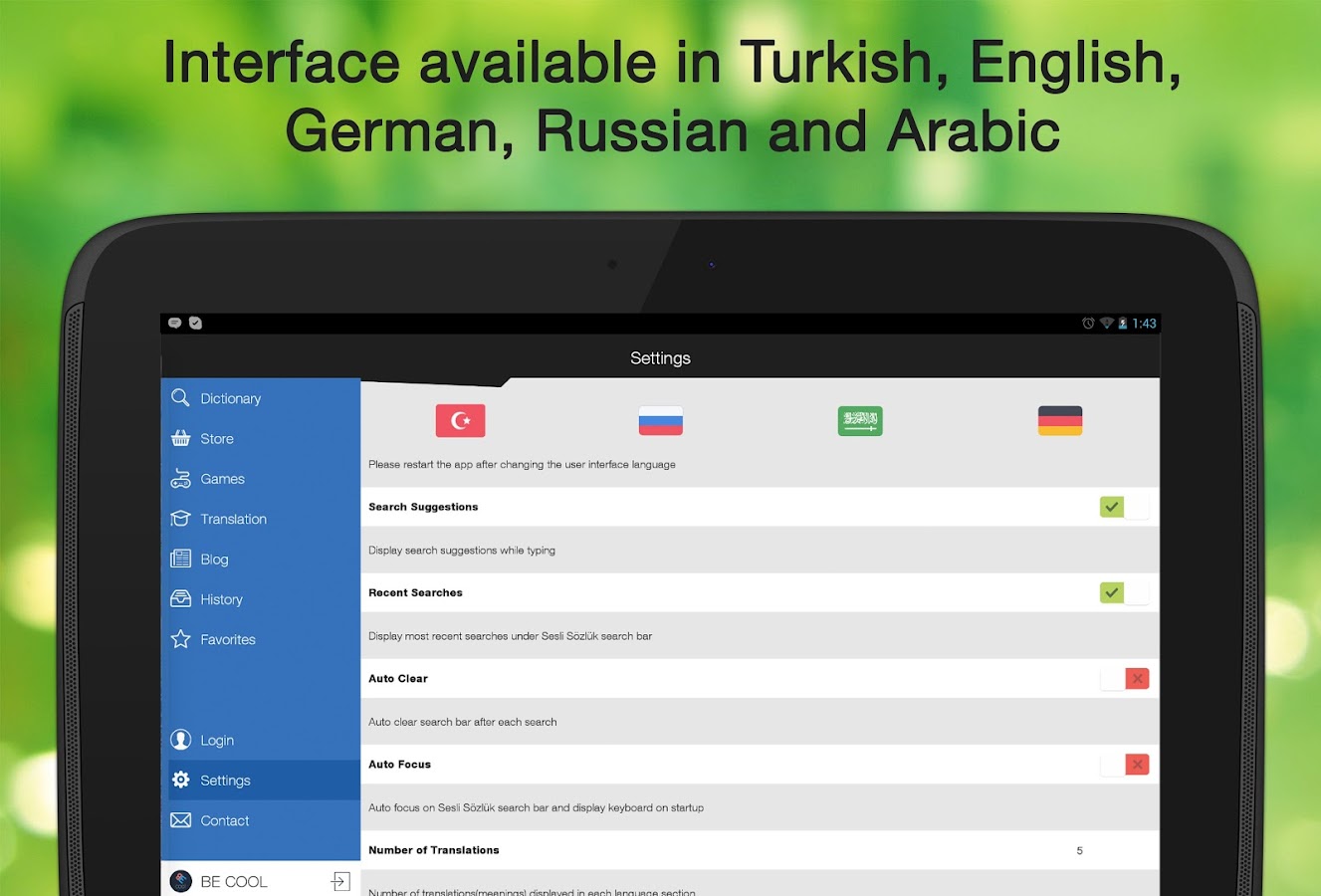Change the Number of Translations value 5
The image size is (1321, 896).
pos(1079,850)
